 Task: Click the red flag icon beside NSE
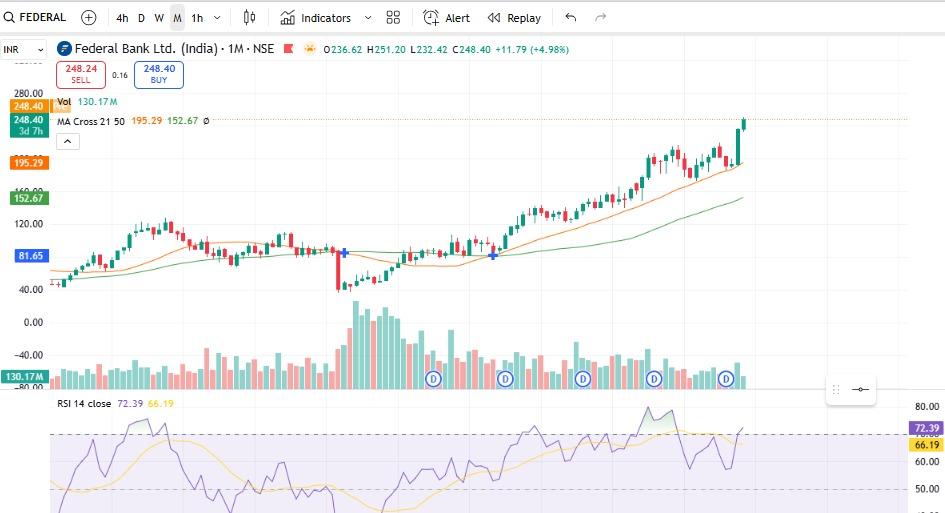pos(289,49)
